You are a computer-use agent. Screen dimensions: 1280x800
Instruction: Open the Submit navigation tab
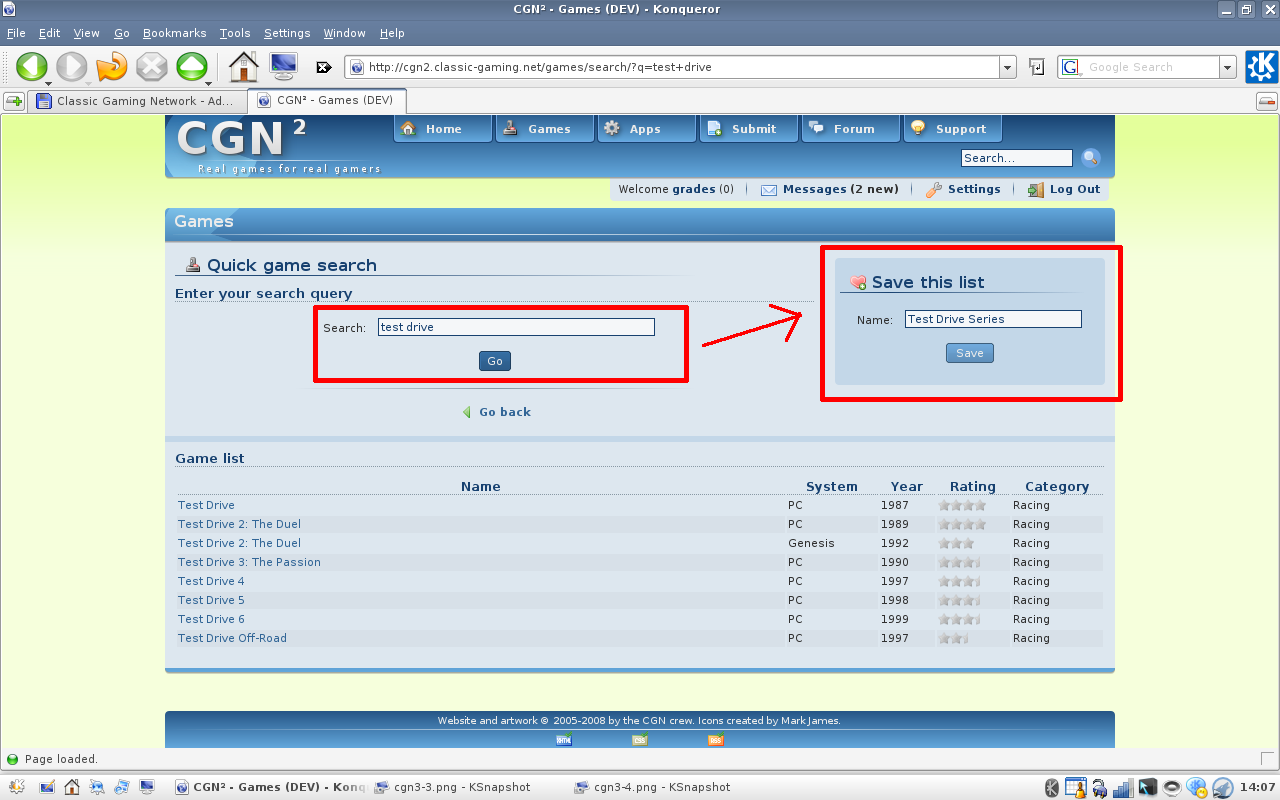748,129
